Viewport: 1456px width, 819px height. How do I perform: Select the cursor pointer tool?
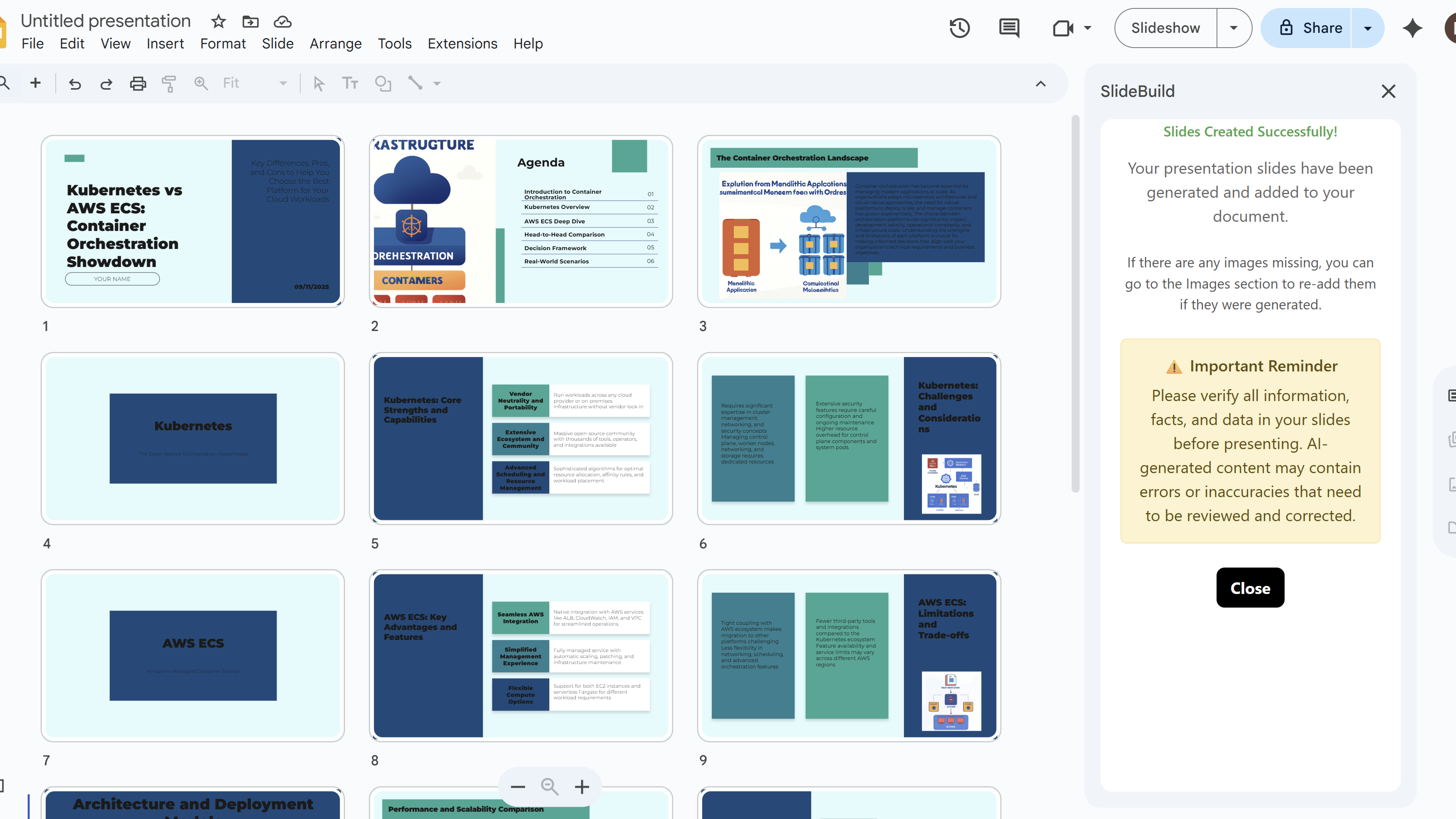[319, 84]
